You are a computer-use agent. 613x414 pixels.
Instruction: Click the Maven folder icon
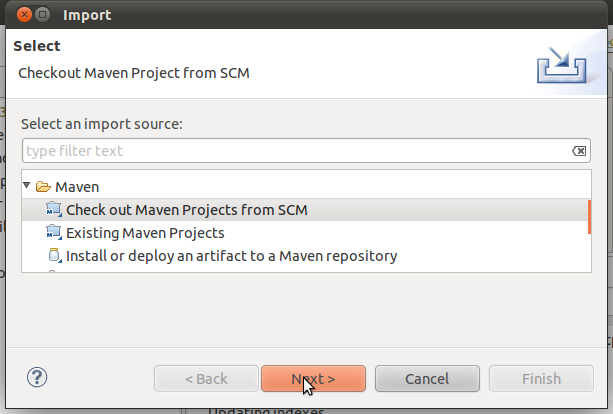click(x=43, y=187)
